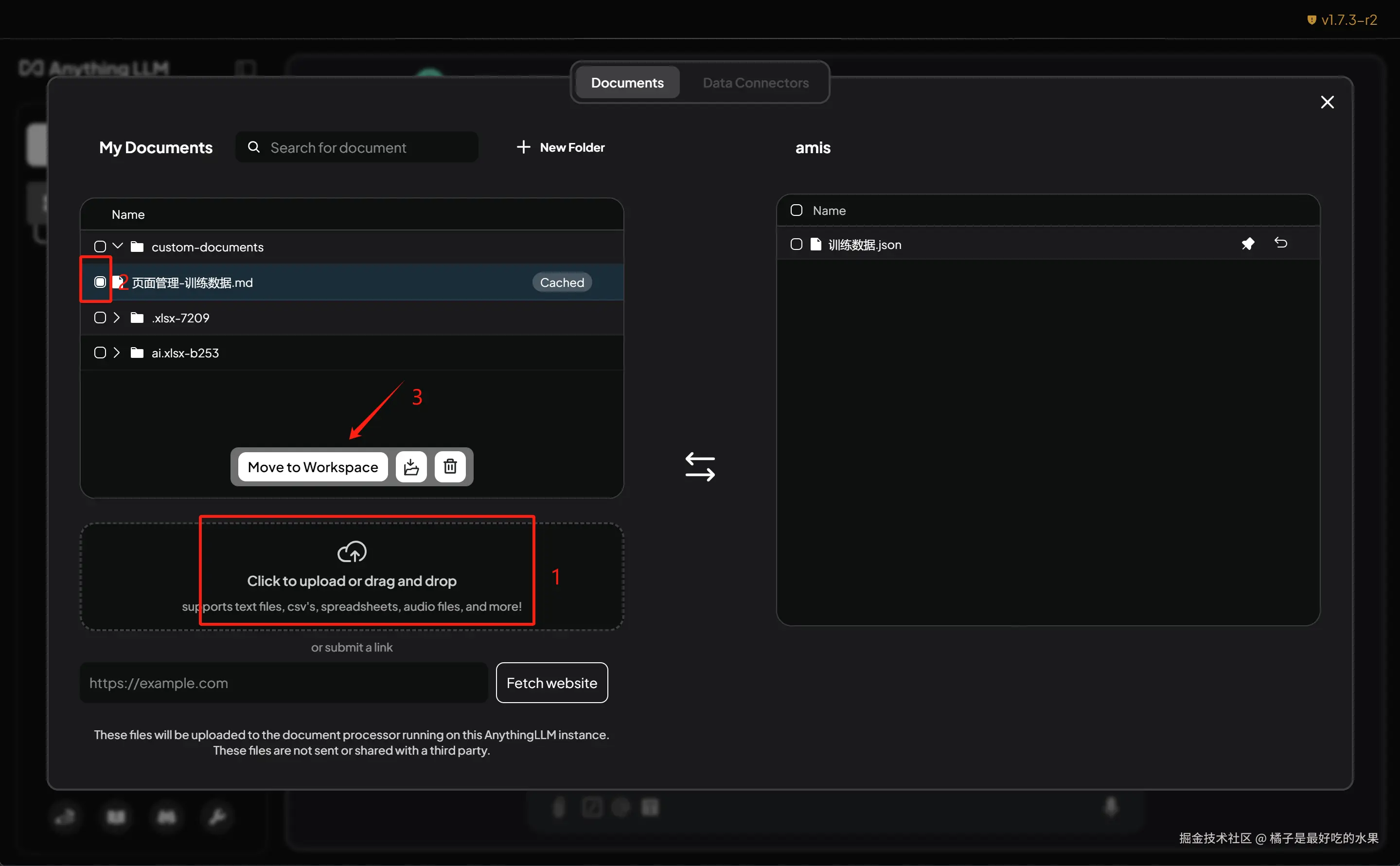1400x866 pixels.
Task: Uncheck the 页面管理-训练数据.md checkbox
Action: 100,282
